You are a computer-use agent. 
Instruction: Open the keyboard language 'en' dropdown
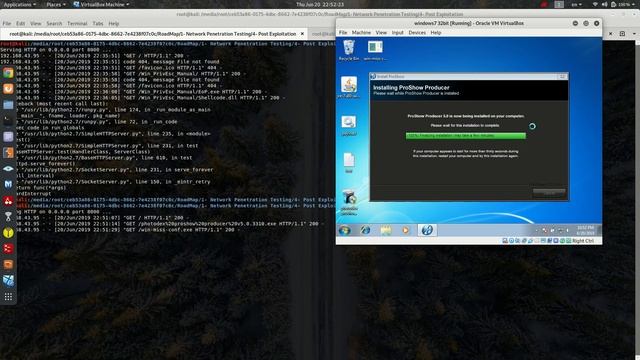point(576,4)
